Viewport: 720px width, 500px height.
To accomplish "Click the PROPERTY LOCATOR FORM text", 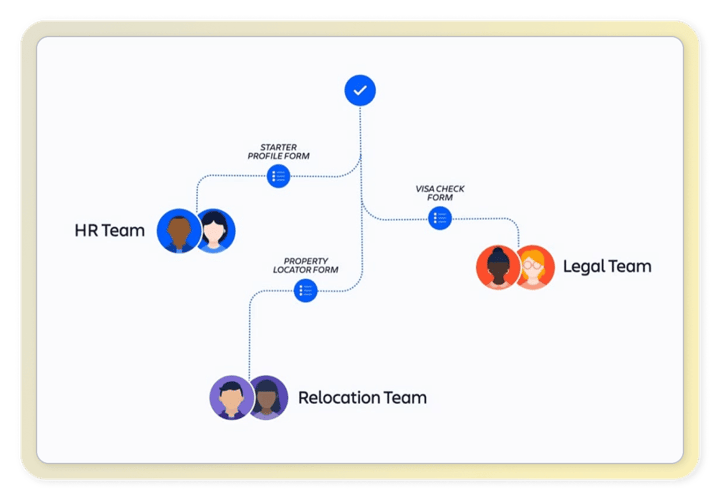I will point(305,265).
